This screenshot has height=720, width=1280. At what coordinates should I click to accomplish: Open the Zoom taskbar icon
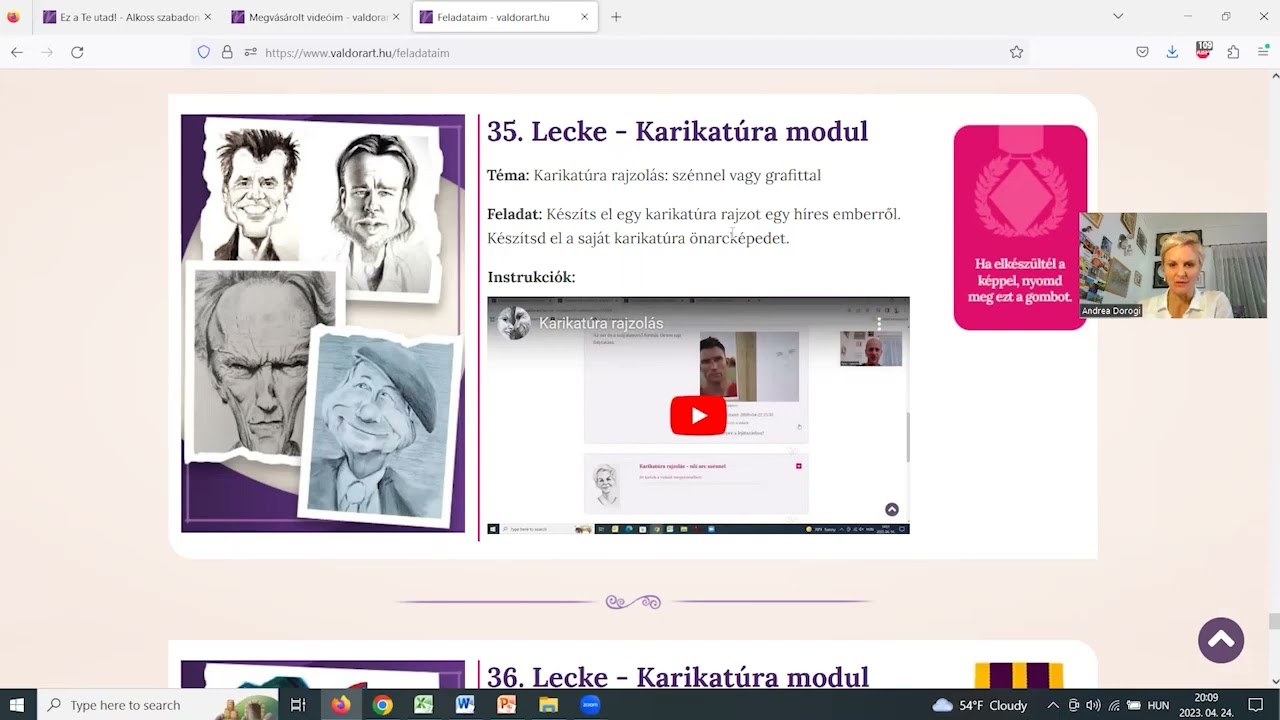click(x=590, y=705)
